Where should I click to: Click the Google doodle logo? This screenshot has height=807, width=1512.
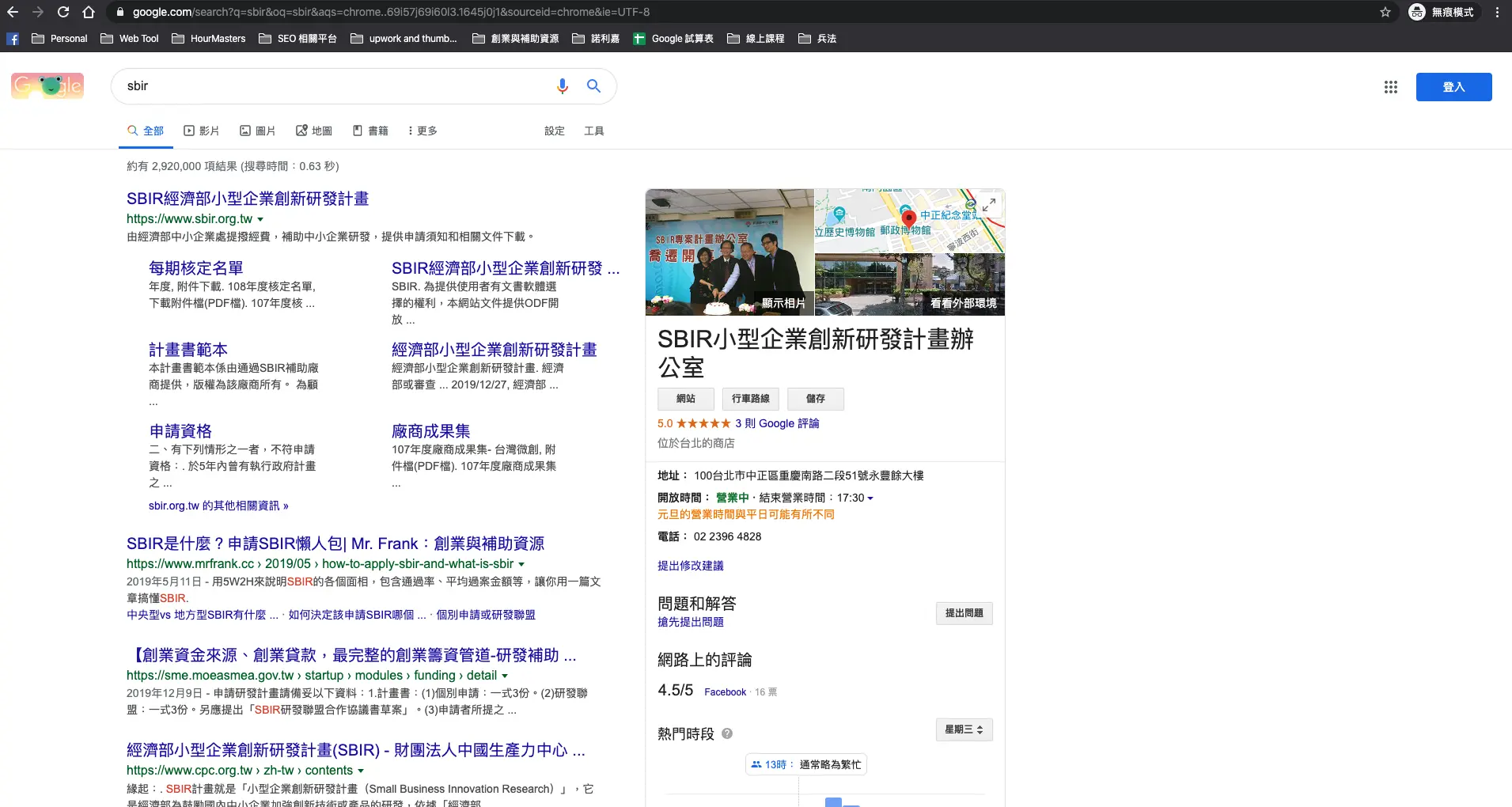click(47, 85)
